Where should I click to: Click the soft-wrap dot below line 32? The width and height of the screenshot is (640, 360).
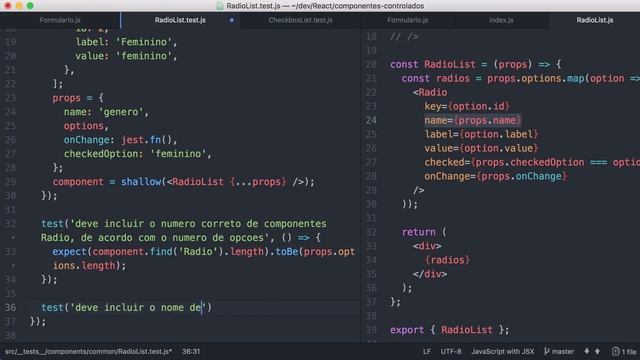(13, 238)
